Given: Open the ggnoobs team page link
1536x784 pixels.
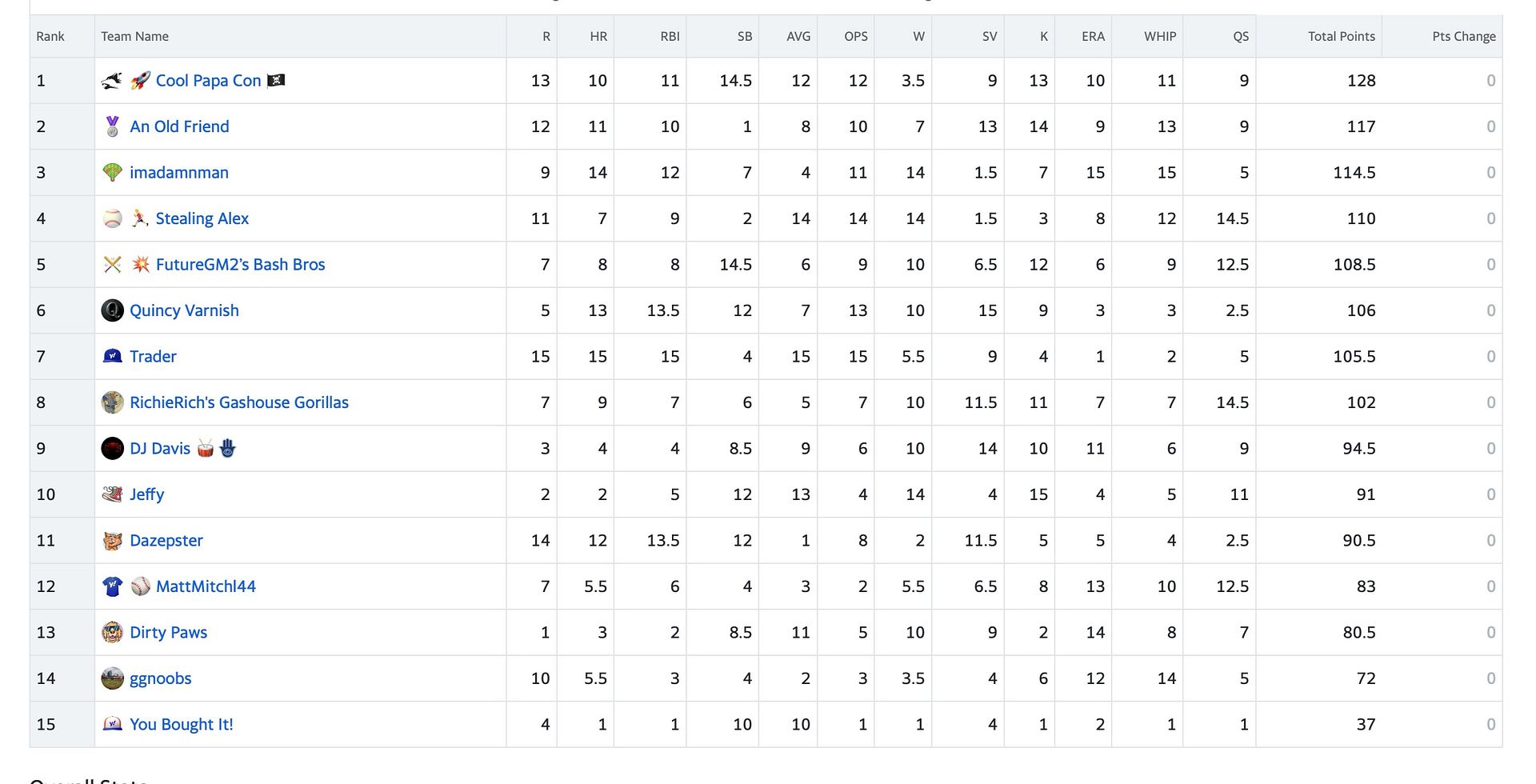Looking at the screenshot, I should [161, 678].
